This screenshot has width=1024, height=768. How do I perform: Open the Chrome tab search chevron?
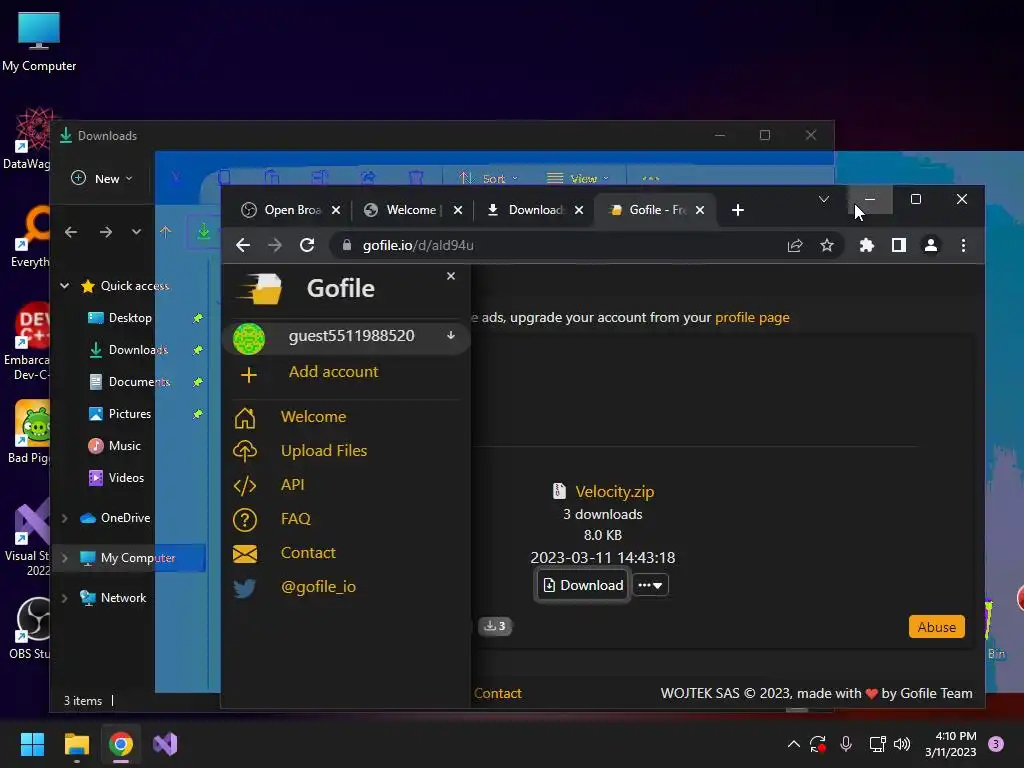tap(824, 199)
